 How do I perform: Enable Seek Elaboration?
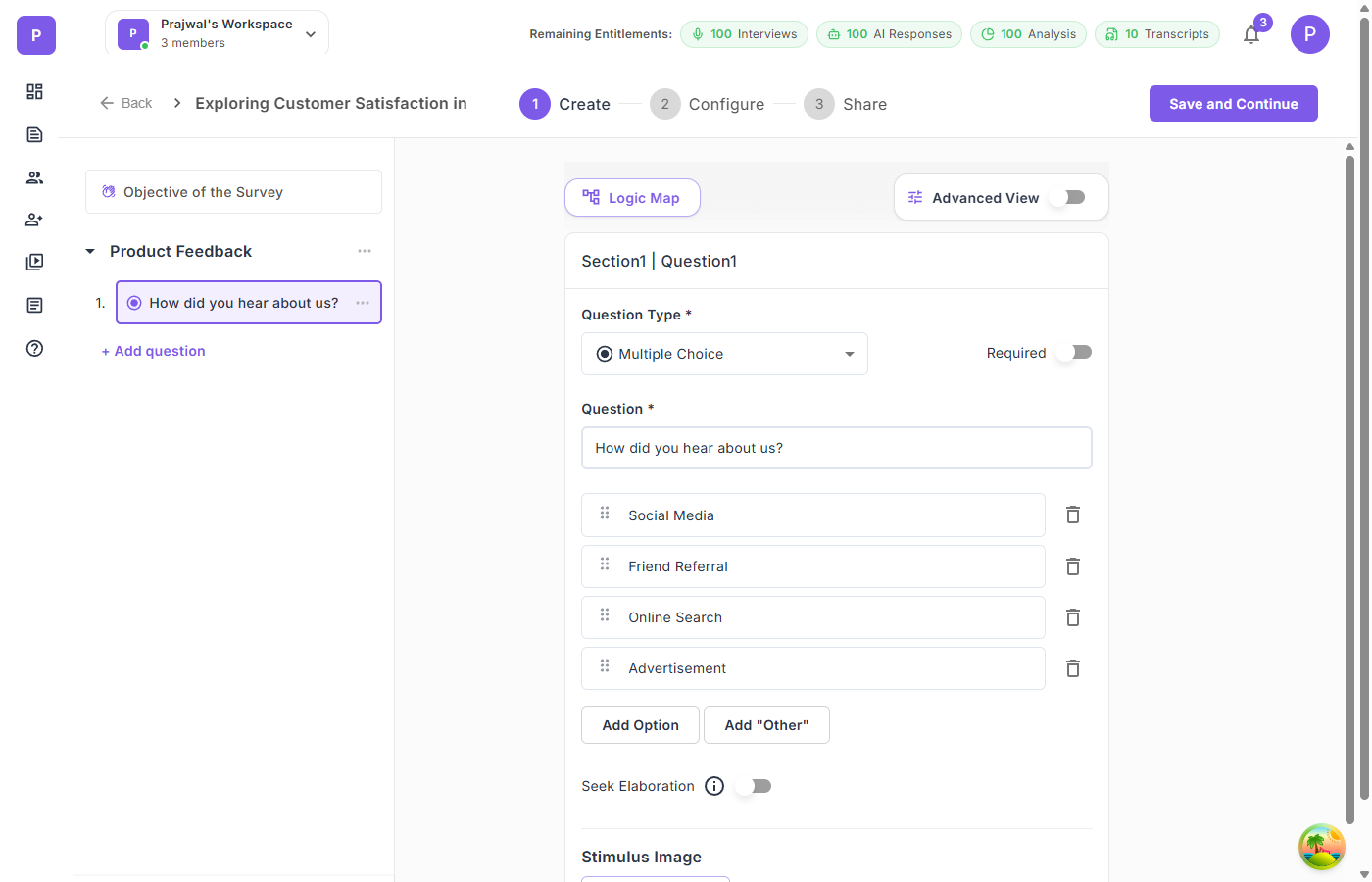click(753, 785)
